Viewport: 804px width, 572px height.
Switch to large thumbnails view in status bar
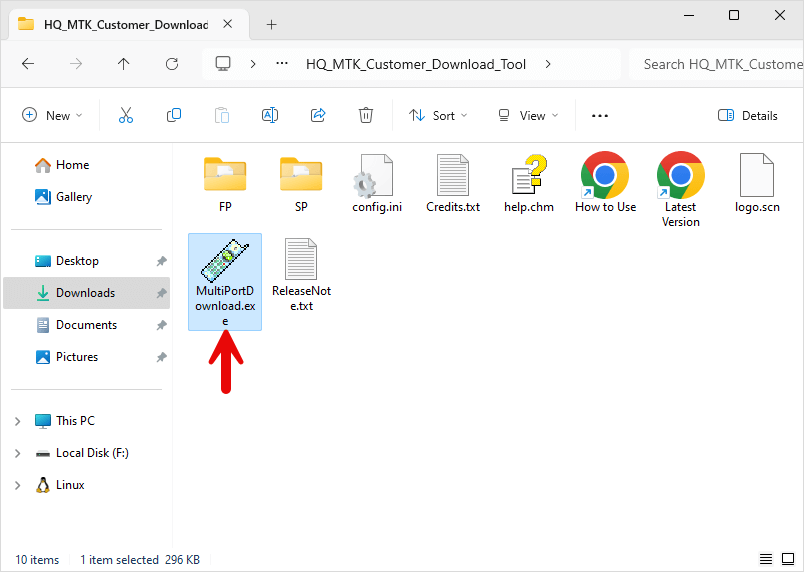pos(787,559)
